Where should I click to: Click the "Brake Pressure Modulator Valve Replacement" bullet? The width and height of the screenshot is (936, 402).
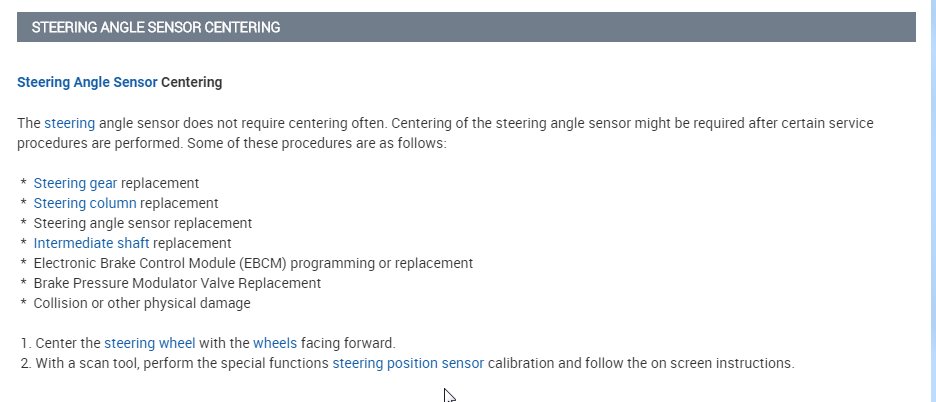coord(177,283)
